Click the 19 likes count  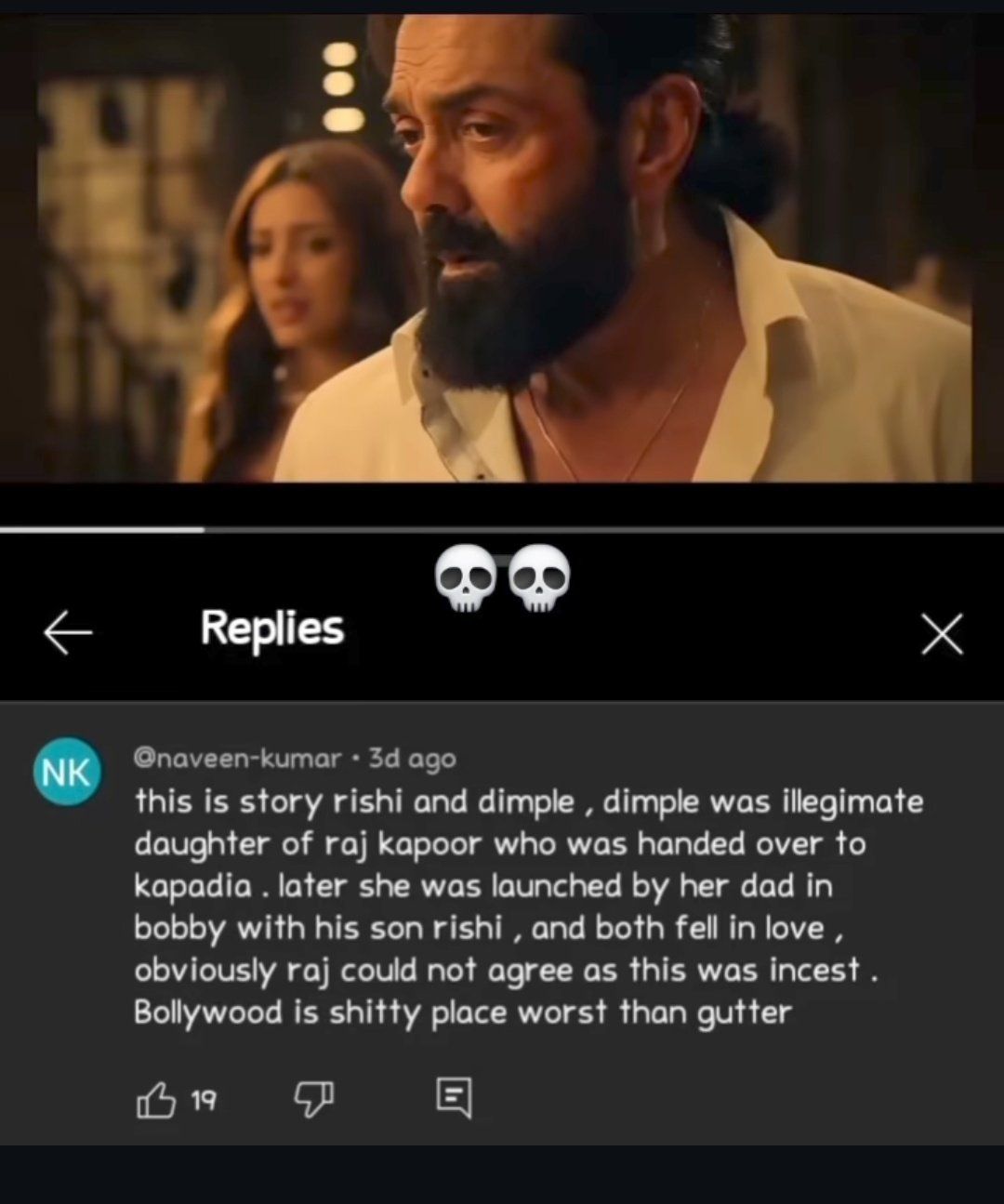click(204, 1101)
